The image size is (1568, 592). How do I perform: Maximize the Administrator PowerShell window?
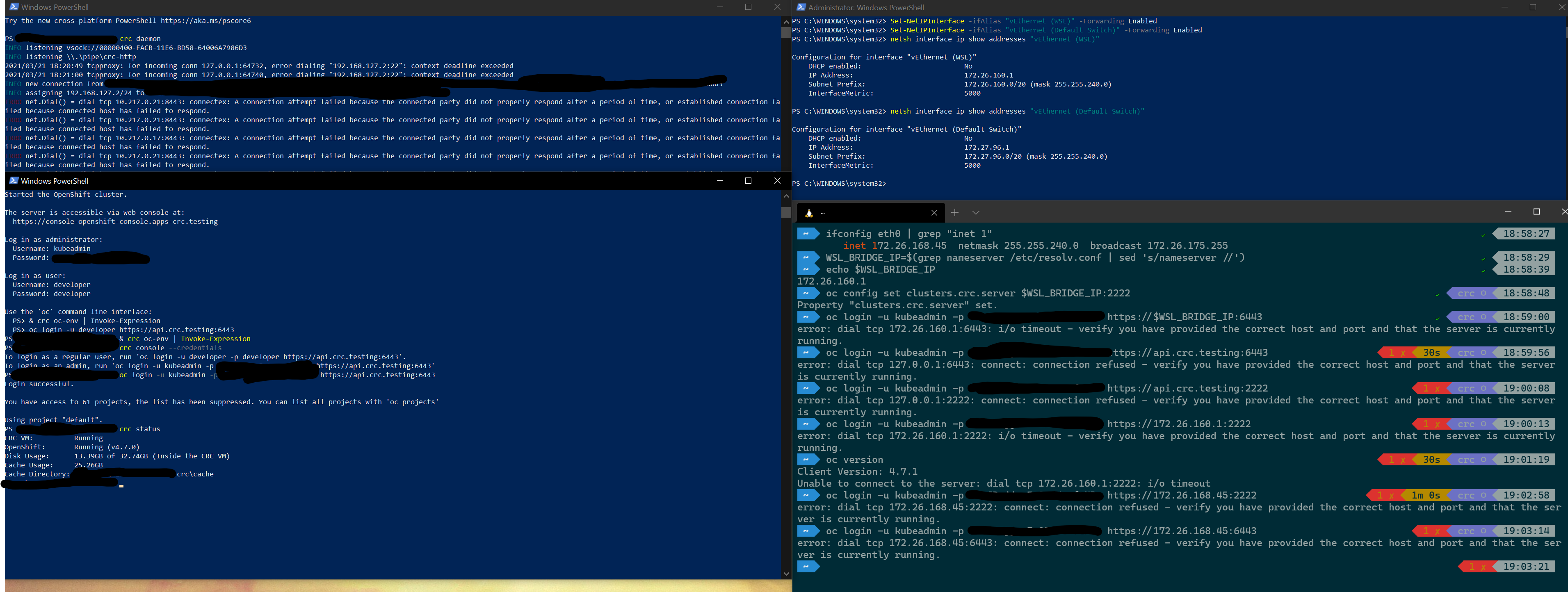(1533, 7)
